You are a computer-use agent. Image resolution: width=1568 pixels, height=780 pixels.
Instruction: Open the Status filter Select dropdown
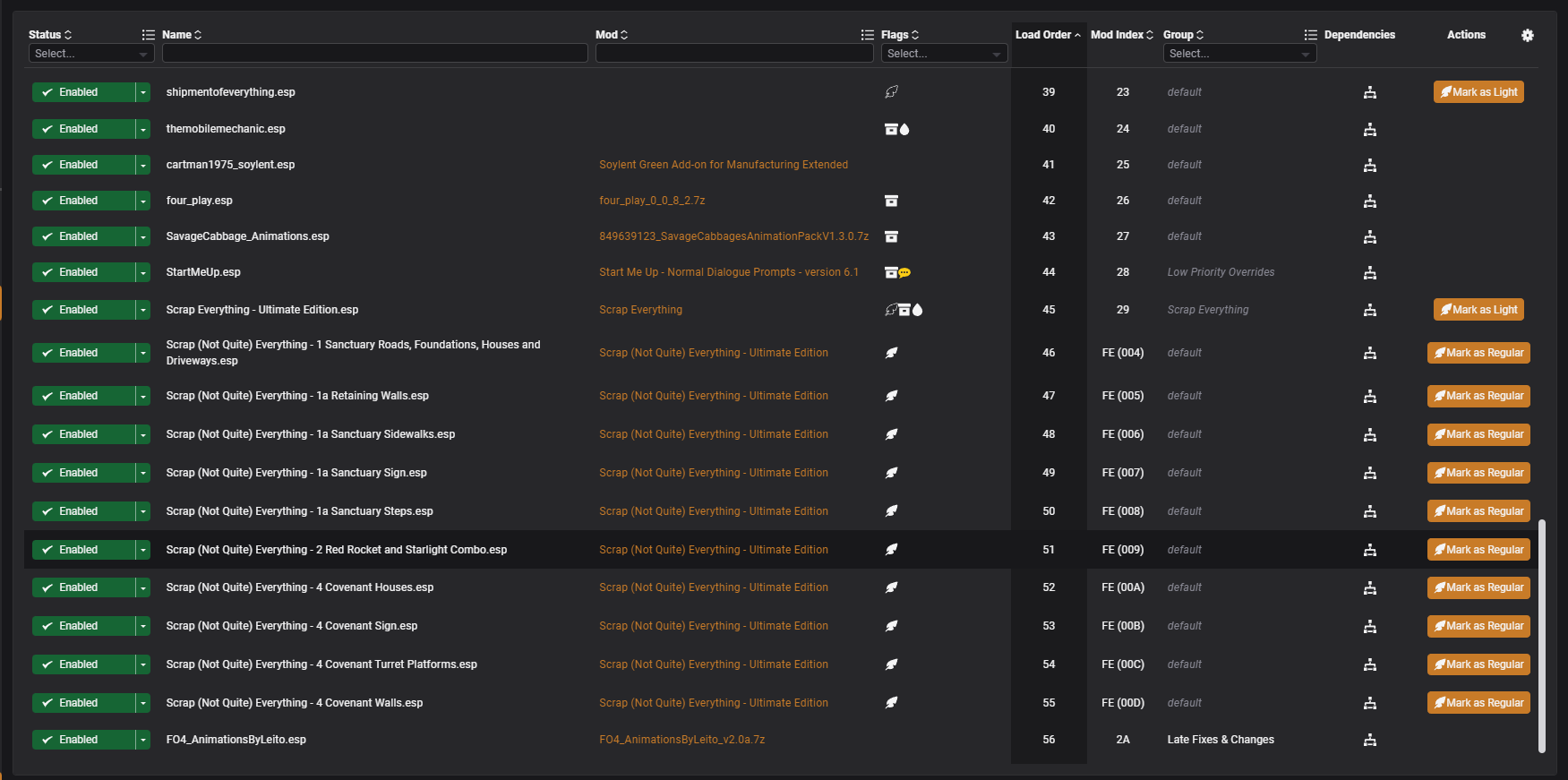tap(91, 54)
